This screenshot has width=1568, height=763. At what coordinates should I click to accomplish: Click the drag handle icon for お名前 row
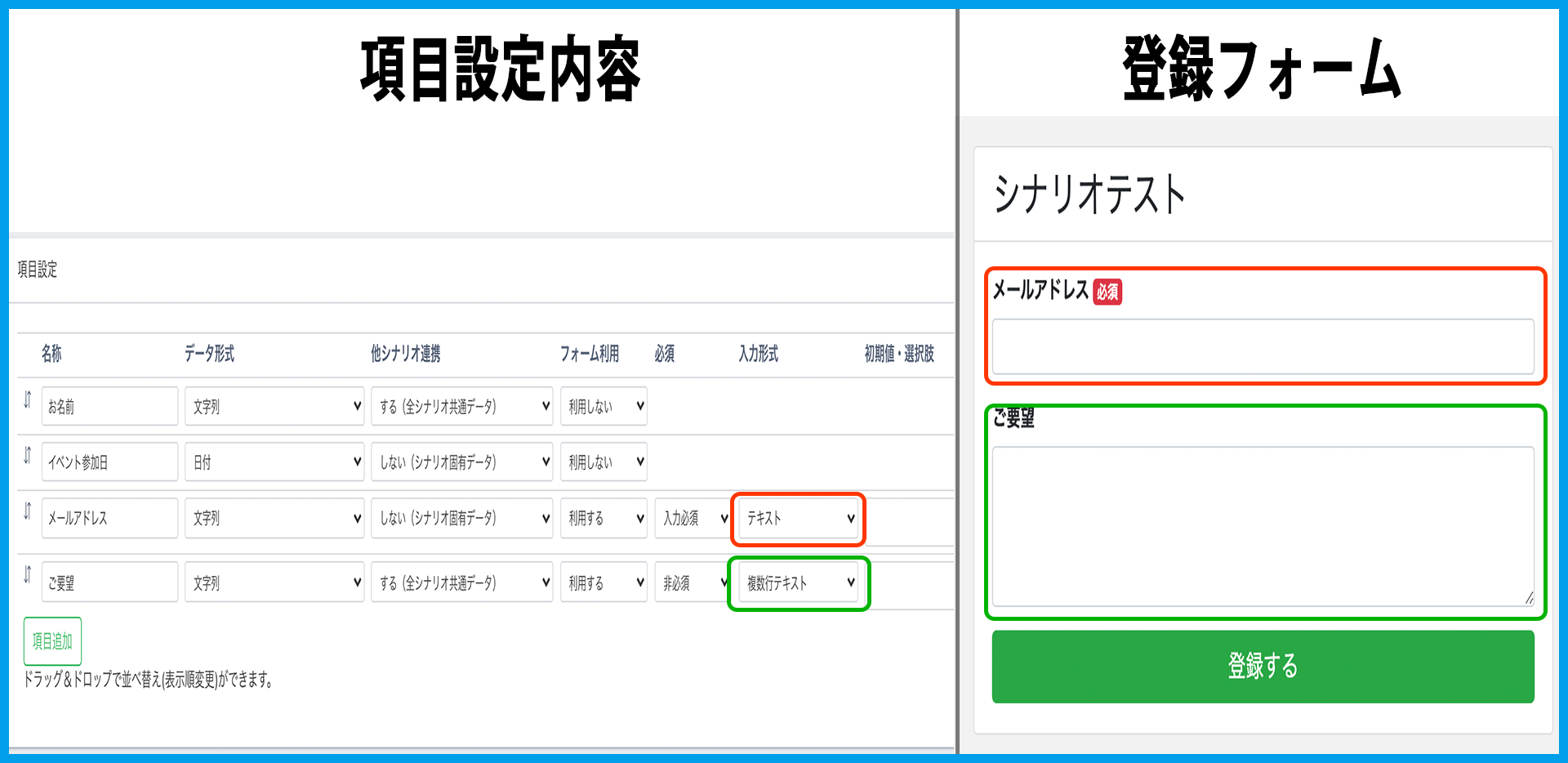pyautogui.click(x=27, y=399)
